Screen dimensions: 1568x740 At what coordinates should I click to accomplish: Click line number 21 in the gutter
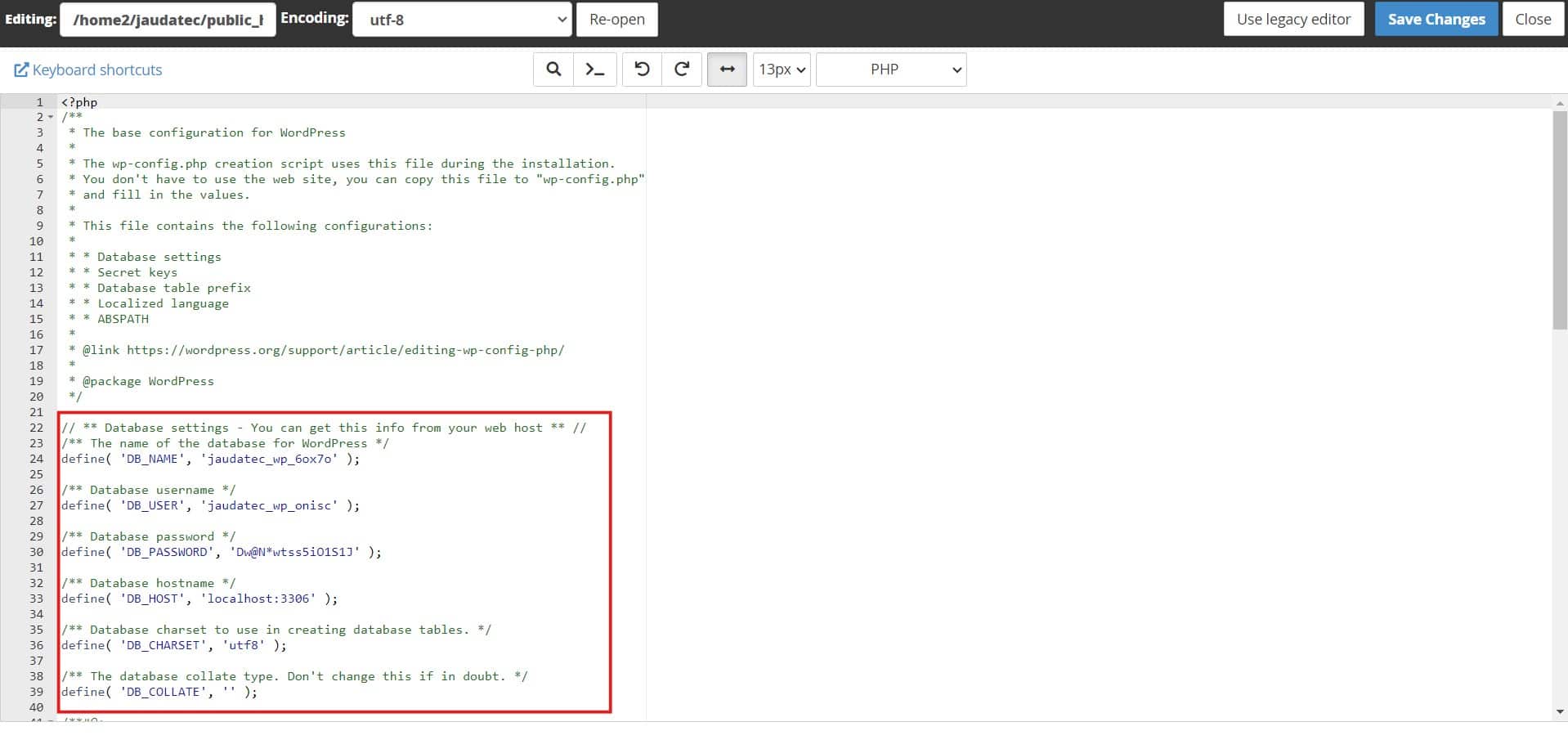tap(36, 412)
